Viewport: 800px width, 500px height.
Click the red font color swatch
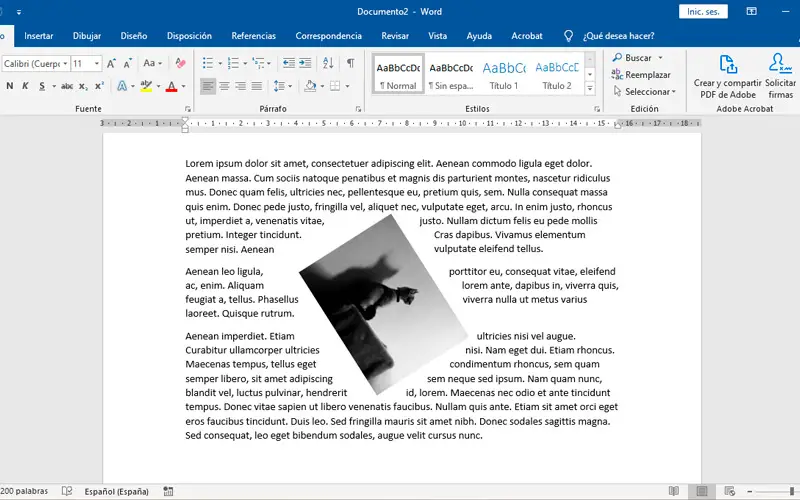click(x=171, y=86)
